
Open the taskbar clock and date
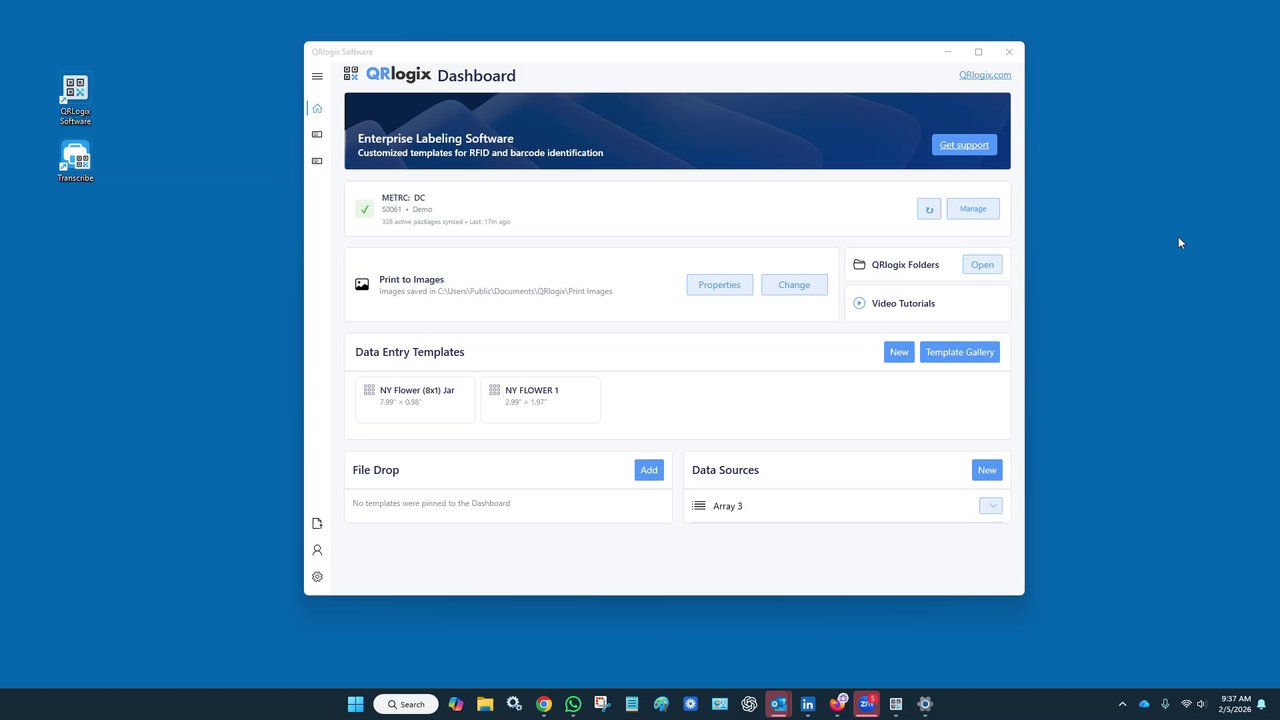click(x=1235, y=704)
